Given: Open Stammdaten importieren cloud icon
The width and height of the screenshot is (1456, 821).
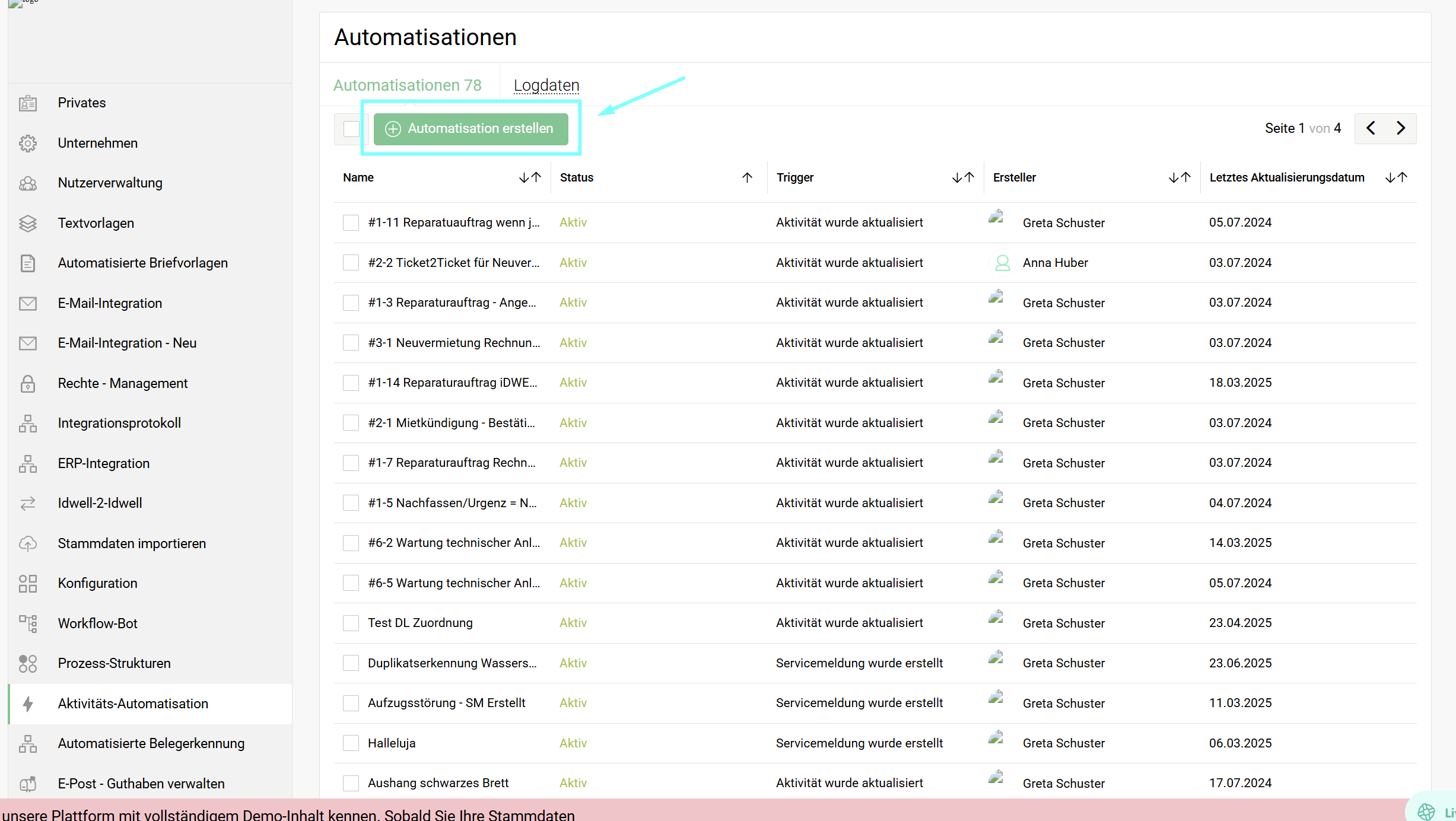Looking at the screenshot, I should point(28,543).
